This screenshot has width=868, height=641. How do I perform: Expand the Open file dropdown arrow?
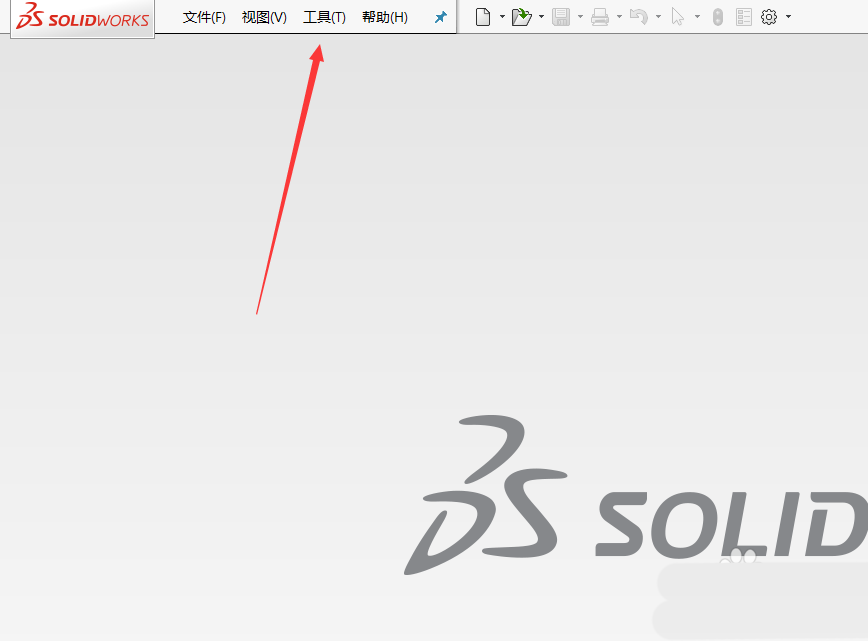click(x=541, y=17)
